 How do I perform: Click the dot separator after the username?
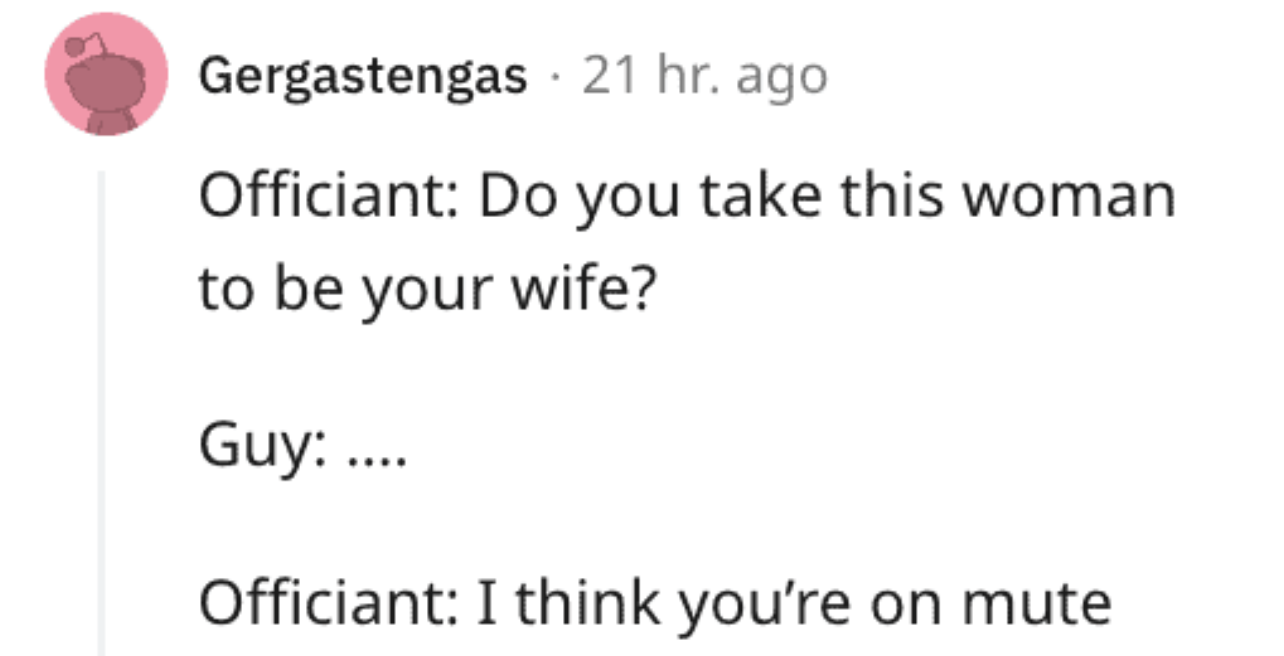tap(556, 75)
